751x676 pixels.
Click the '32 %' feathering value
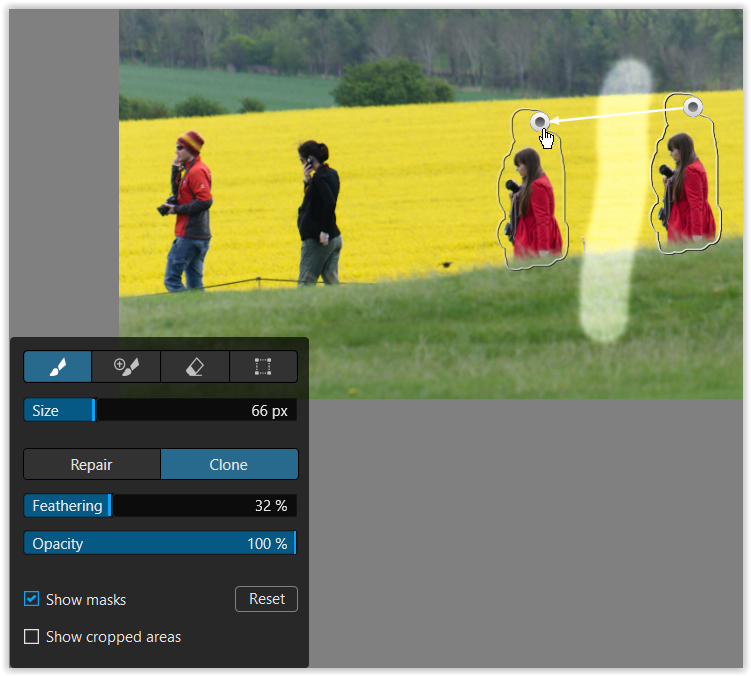pyautogui.click(x=271, y=506)
